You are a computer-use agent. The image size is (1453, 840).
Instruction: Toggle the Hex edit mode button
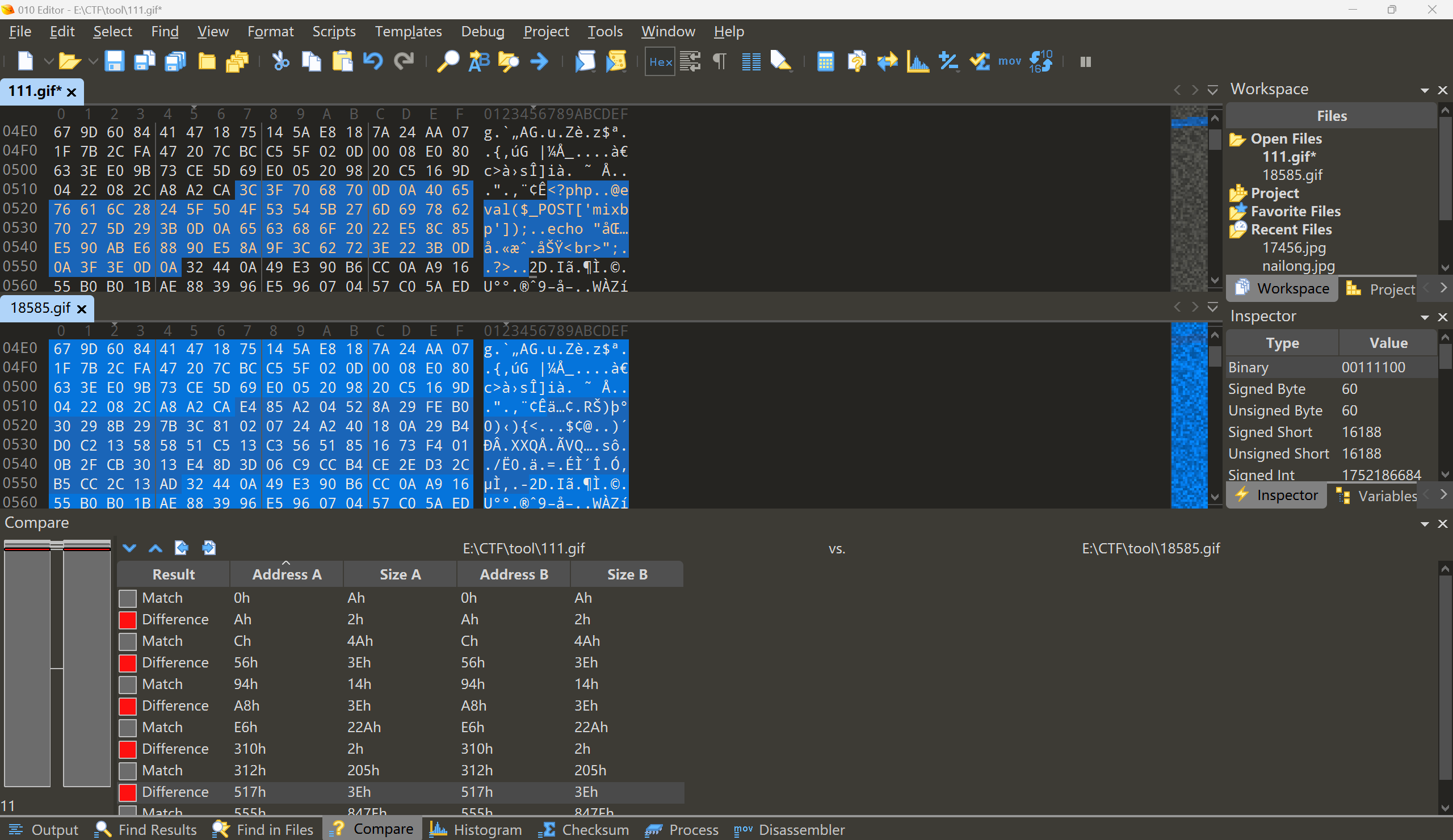tap(660, 61)
